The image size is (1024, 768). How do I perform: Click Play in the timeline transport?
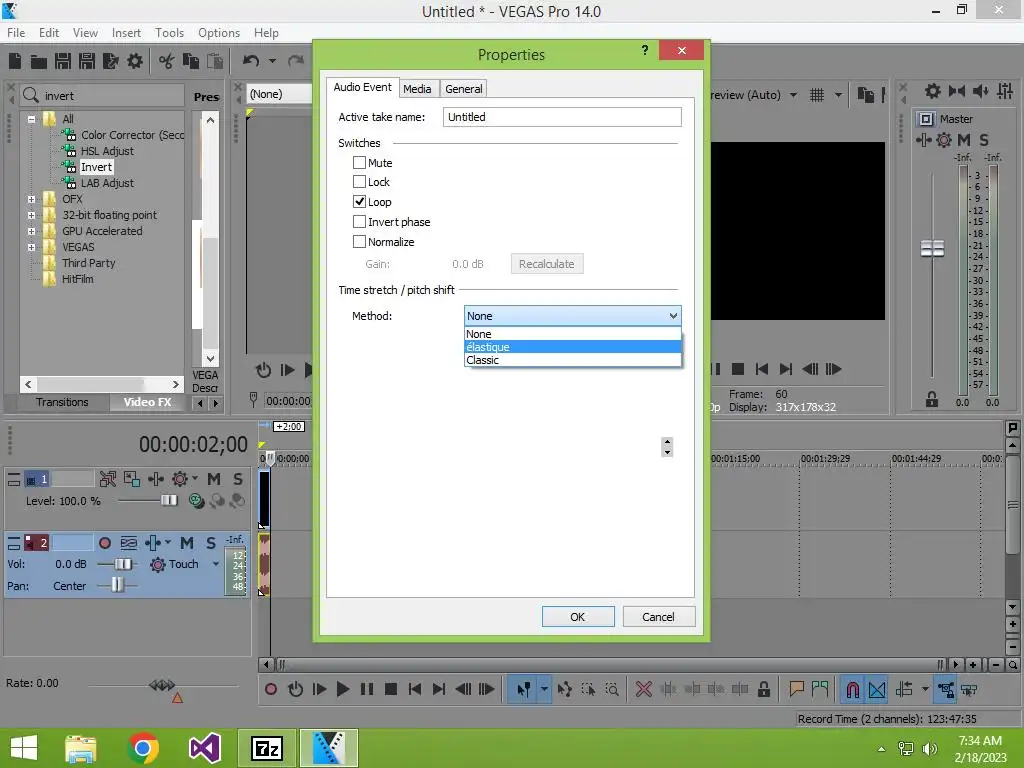tap(342, 689)
